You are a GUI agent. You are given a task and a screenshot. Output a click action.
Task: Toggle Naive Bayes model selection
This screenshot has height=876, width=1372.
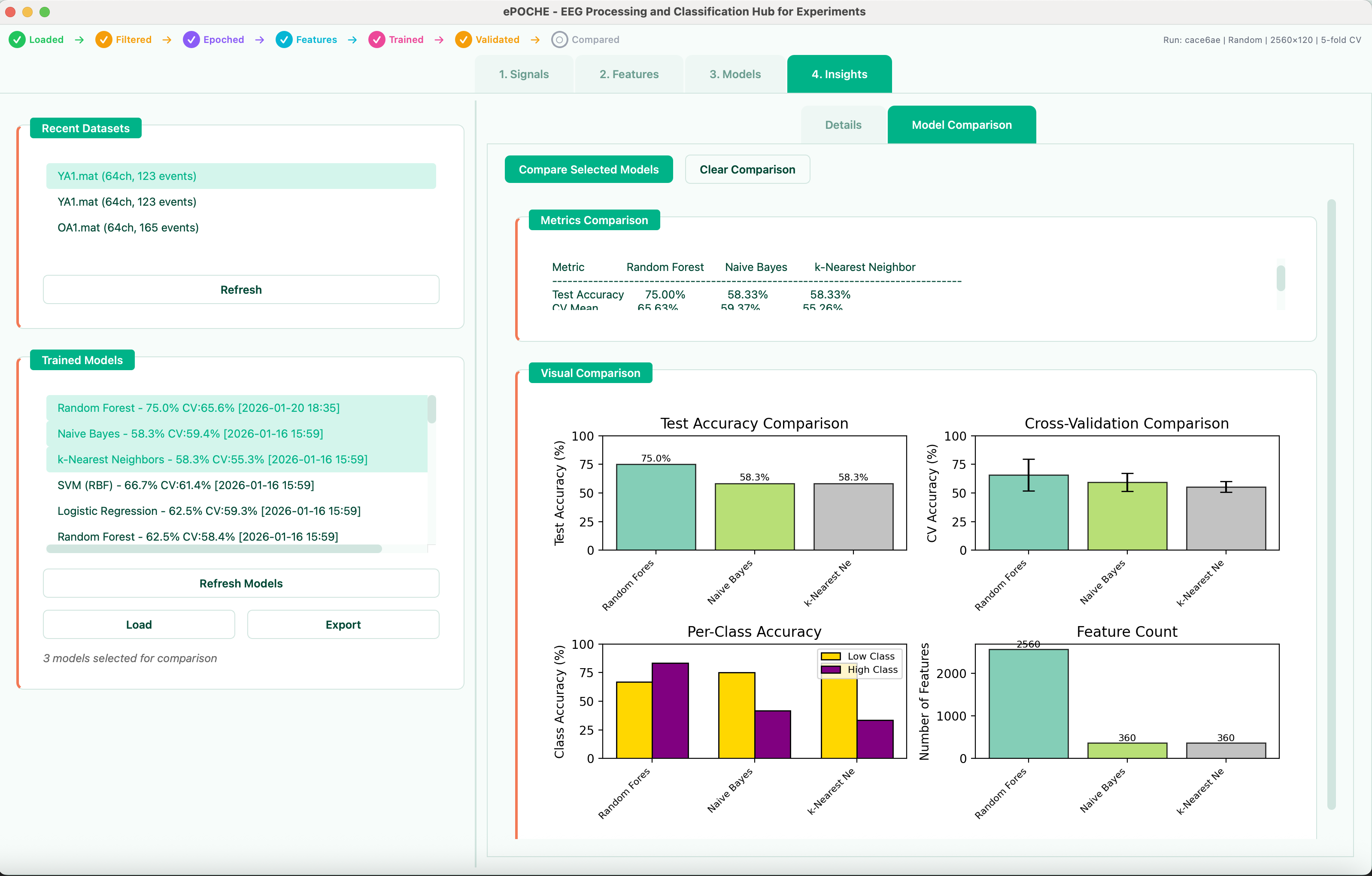tap(190, 434)
